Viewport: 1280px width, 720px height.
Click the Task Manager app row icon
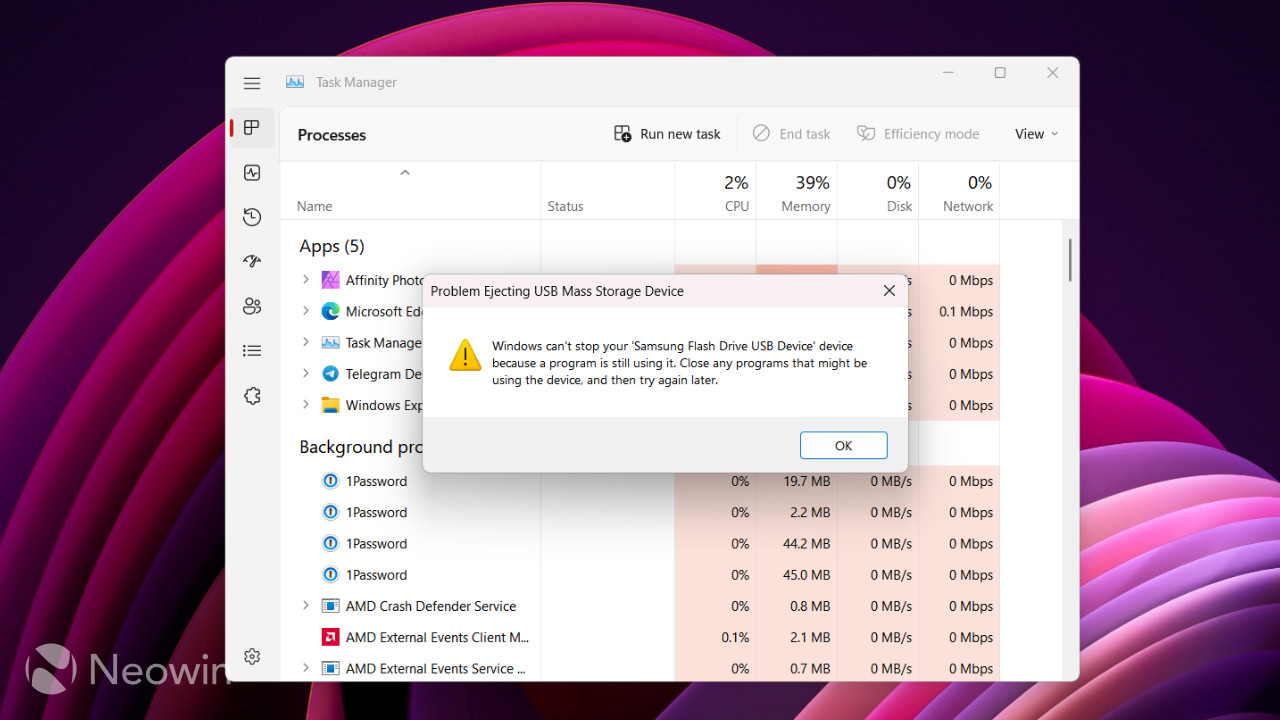(330, 342)
